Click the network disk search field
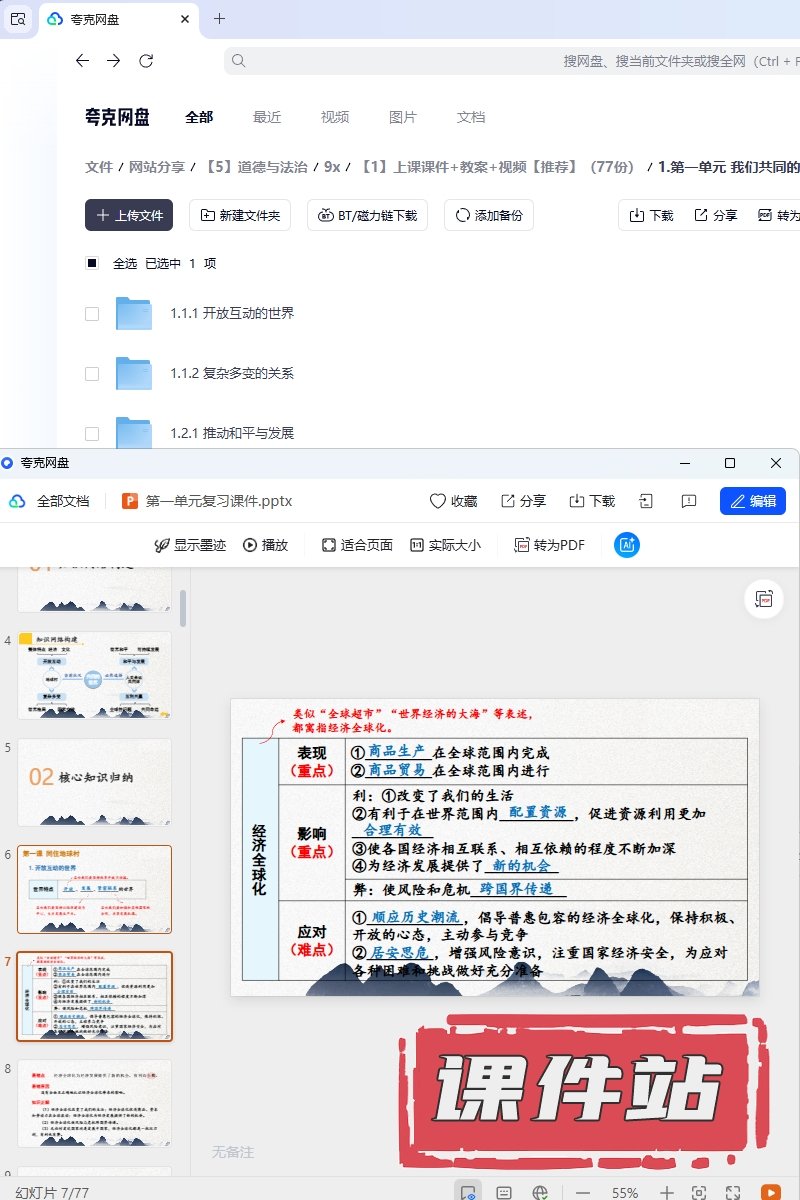This screenshot has width=800, height=1200. pyautogui.click(x=510, y=61)
